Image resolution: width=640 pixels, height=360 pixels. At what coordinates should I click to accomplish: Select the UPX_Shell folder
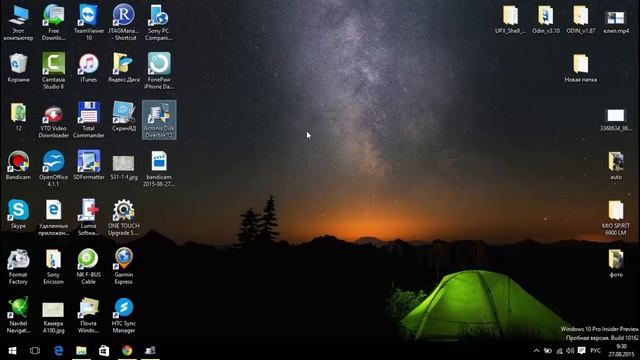(510, 19)
